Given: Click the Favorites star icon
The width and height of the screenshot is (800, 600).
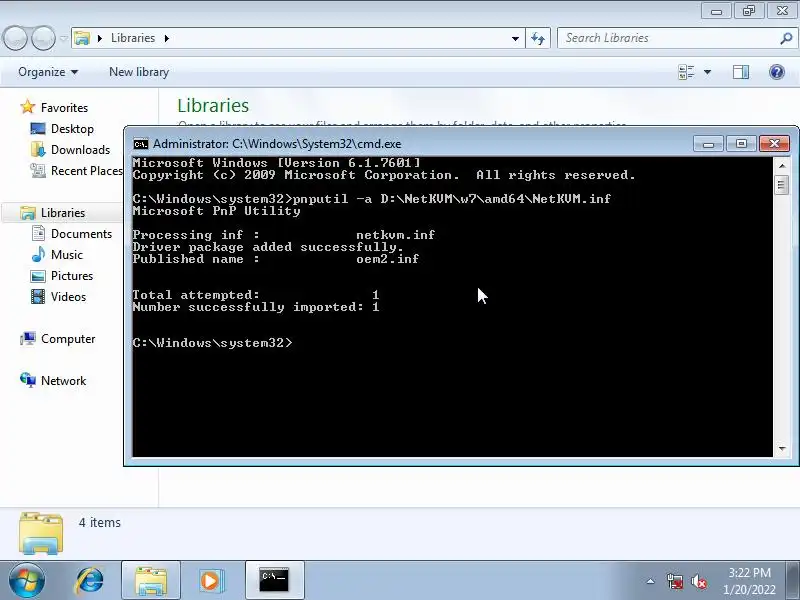Looking at the screenshot, I should [x=28, y=107].
